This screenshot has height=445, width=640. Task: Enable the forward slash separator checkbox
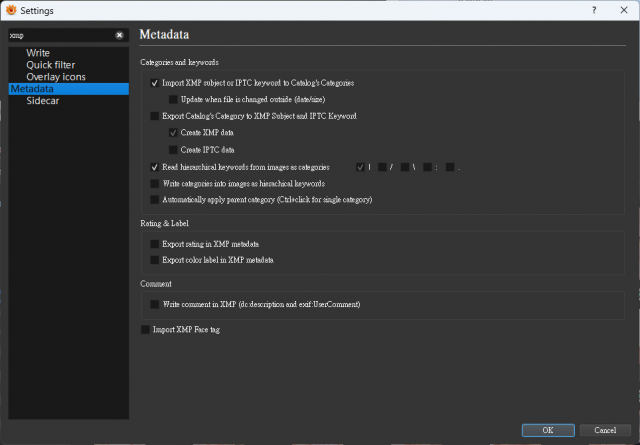click(382, 167)
